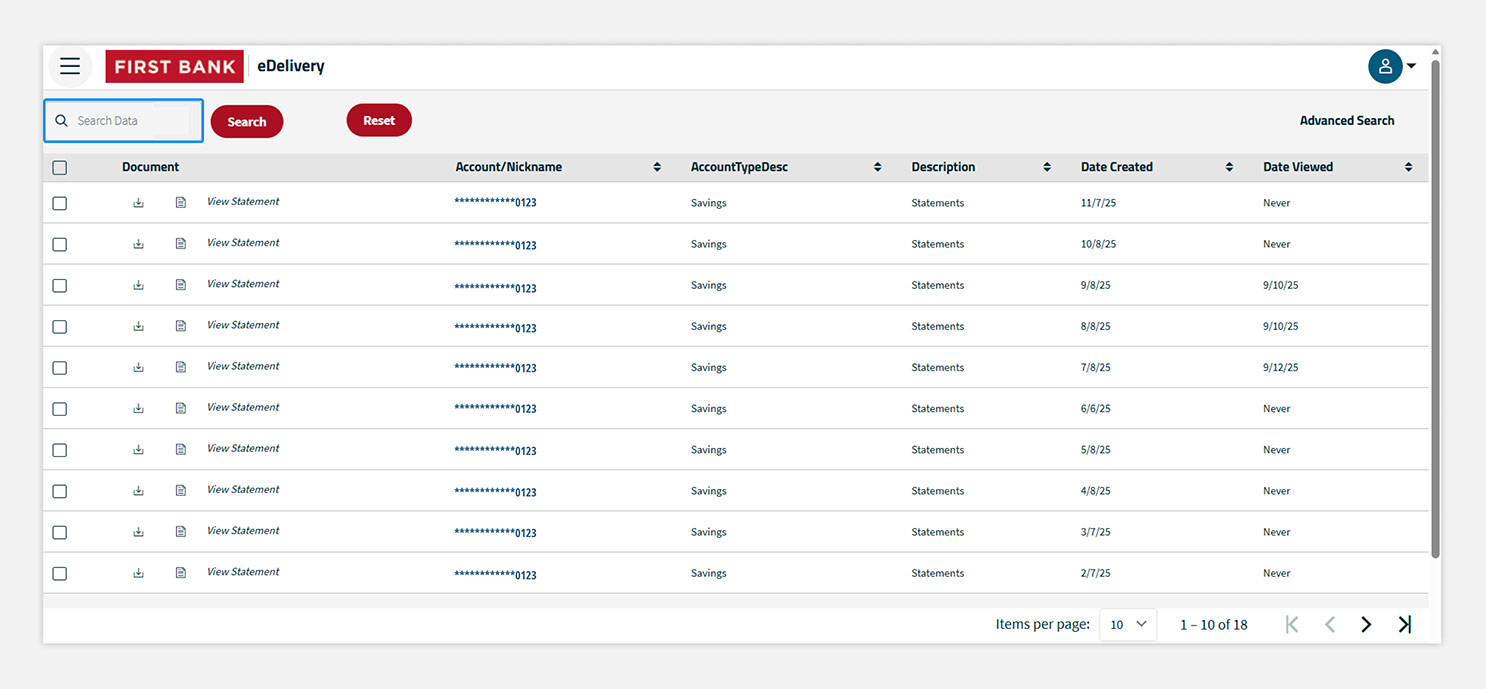
Task: Click the '1 – 10 of 18' page range
Action: pyautogui.click(x=1214, y=624)
